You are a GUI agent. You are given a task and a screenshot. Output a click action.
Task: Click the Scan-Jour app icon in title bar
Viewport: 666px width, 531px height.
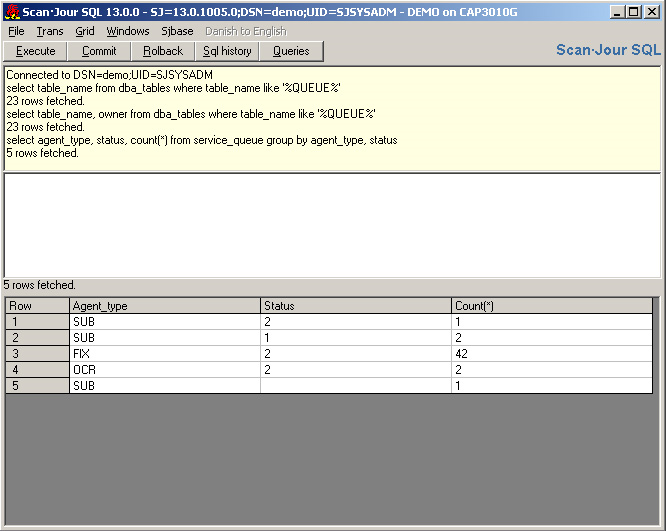[x=12, y=12]
